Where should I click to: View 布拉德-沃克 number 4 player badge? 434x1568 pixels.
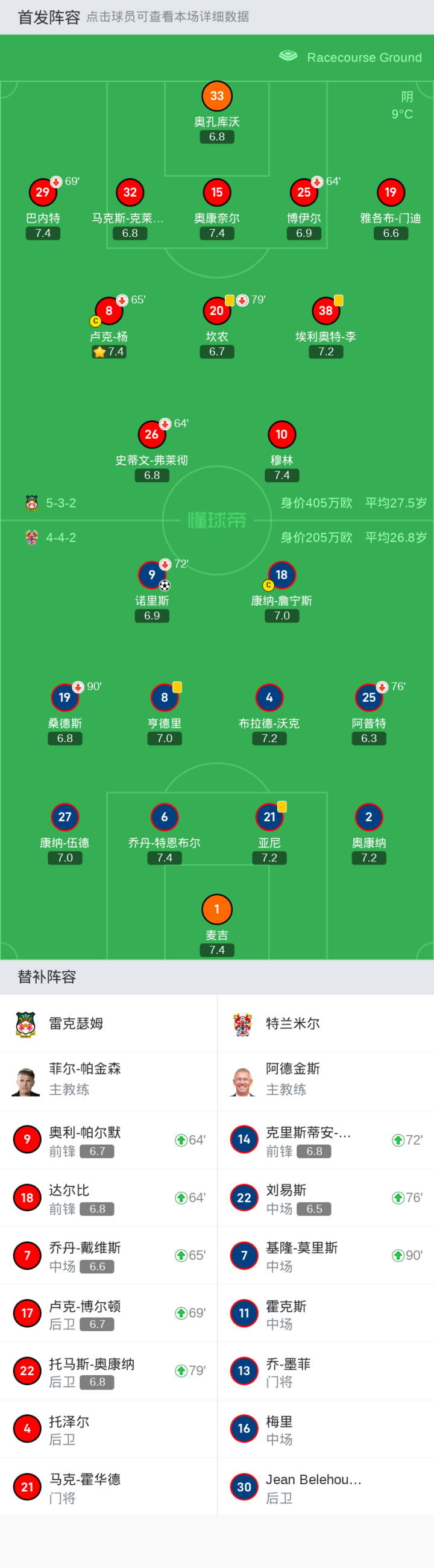click(x=269, y=697)
